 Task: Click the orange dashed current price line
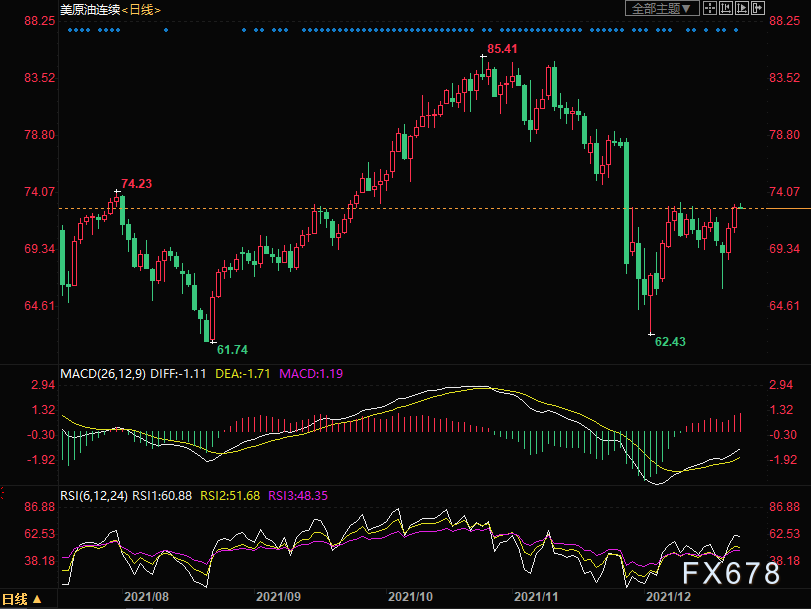point(412,209)
